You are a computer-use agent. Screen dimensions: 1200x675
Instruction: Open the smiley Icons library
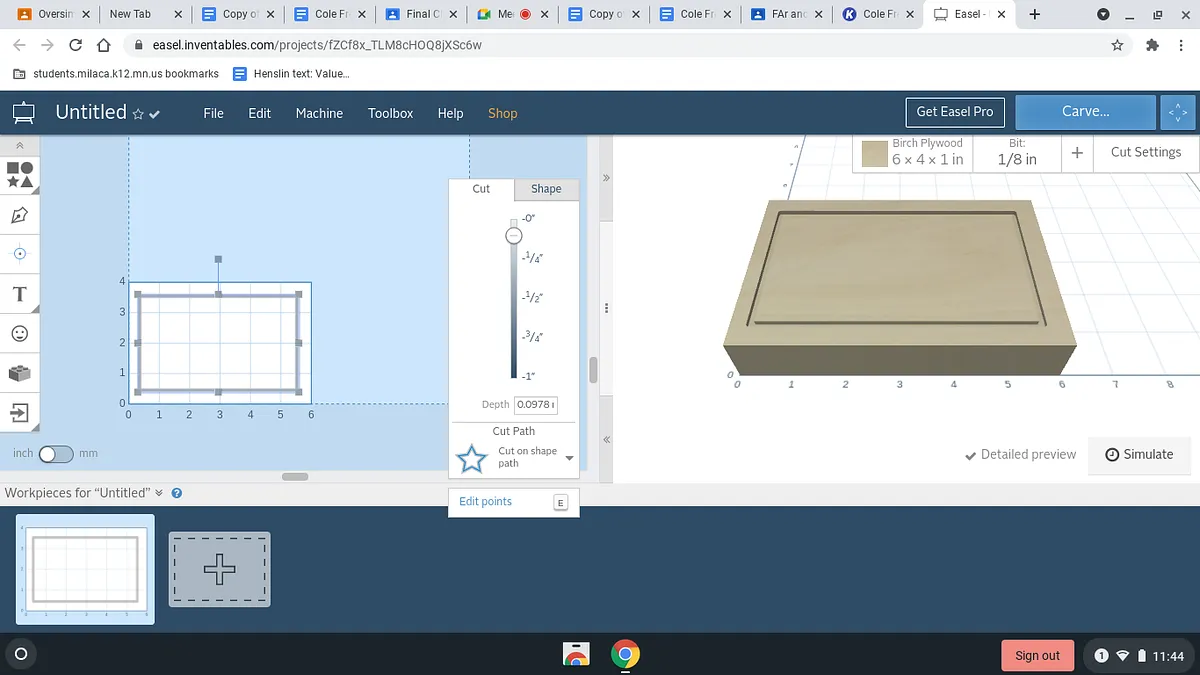point(20,333)
